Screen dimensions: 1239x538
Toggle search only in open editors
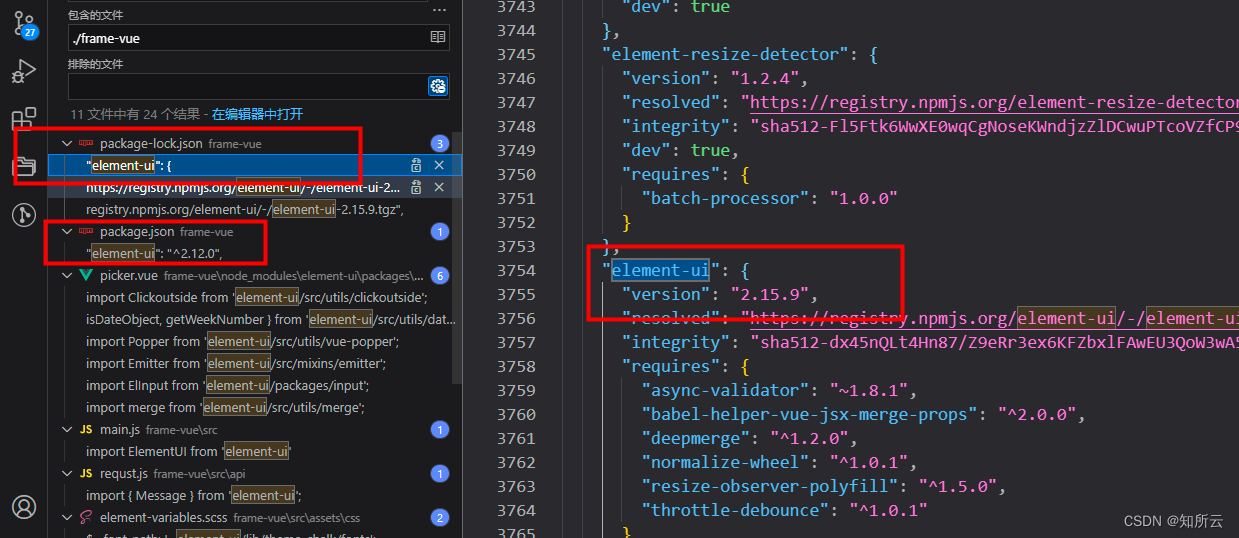pyautogui.click(x=437, y=37)
